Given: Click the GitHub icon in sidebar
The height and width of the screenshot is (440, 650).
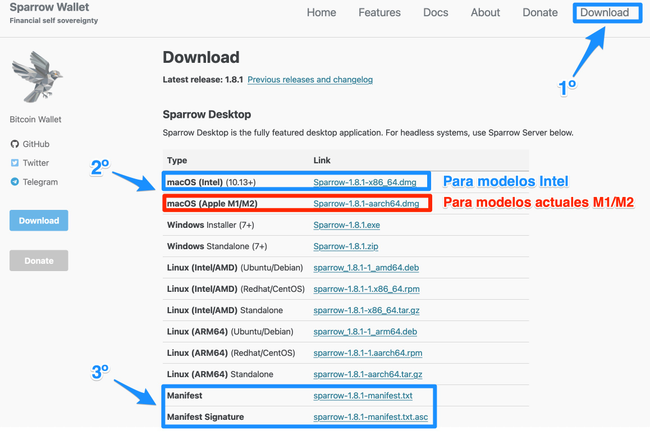Looking at the screenshot, I should (x=15, y=144).
